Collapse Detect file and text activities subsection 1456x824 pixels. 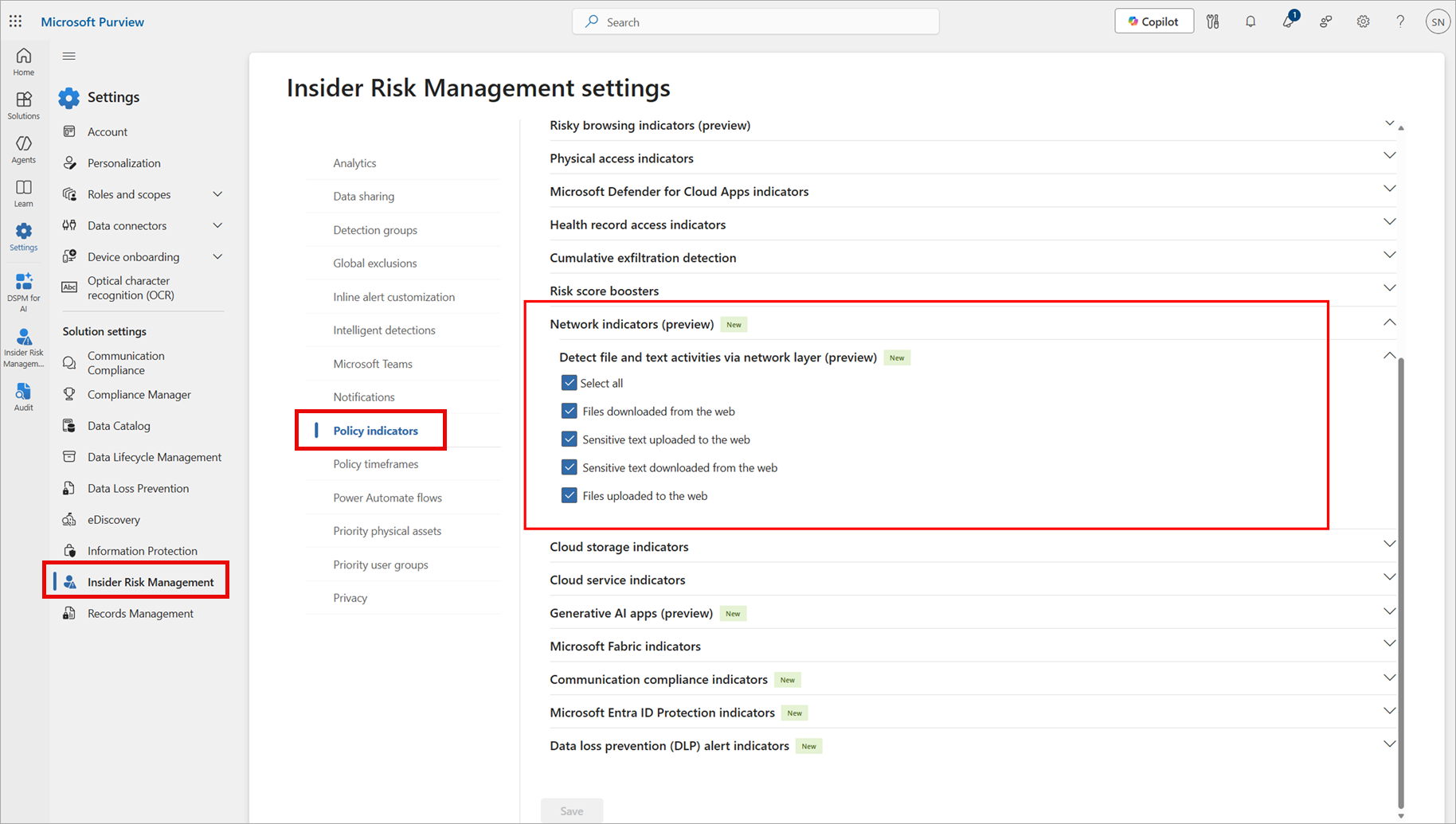(x=1389, y=356)
